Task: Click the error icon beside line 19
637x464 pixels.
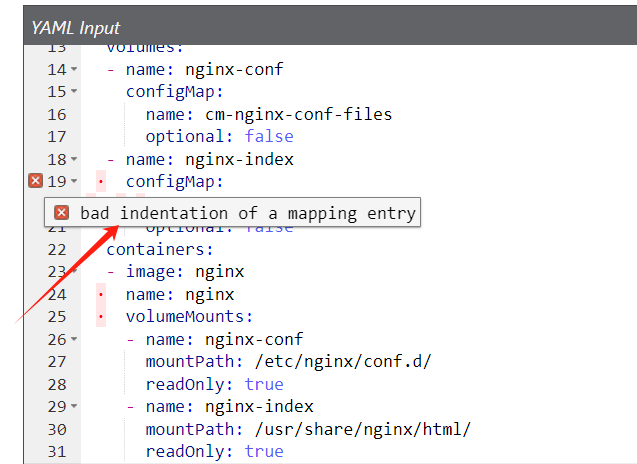Action: coord(35,181)
